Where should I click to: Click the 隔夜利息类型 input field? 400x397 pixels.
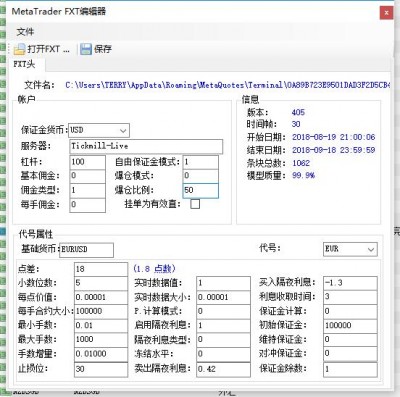click(x=223, y=340)
